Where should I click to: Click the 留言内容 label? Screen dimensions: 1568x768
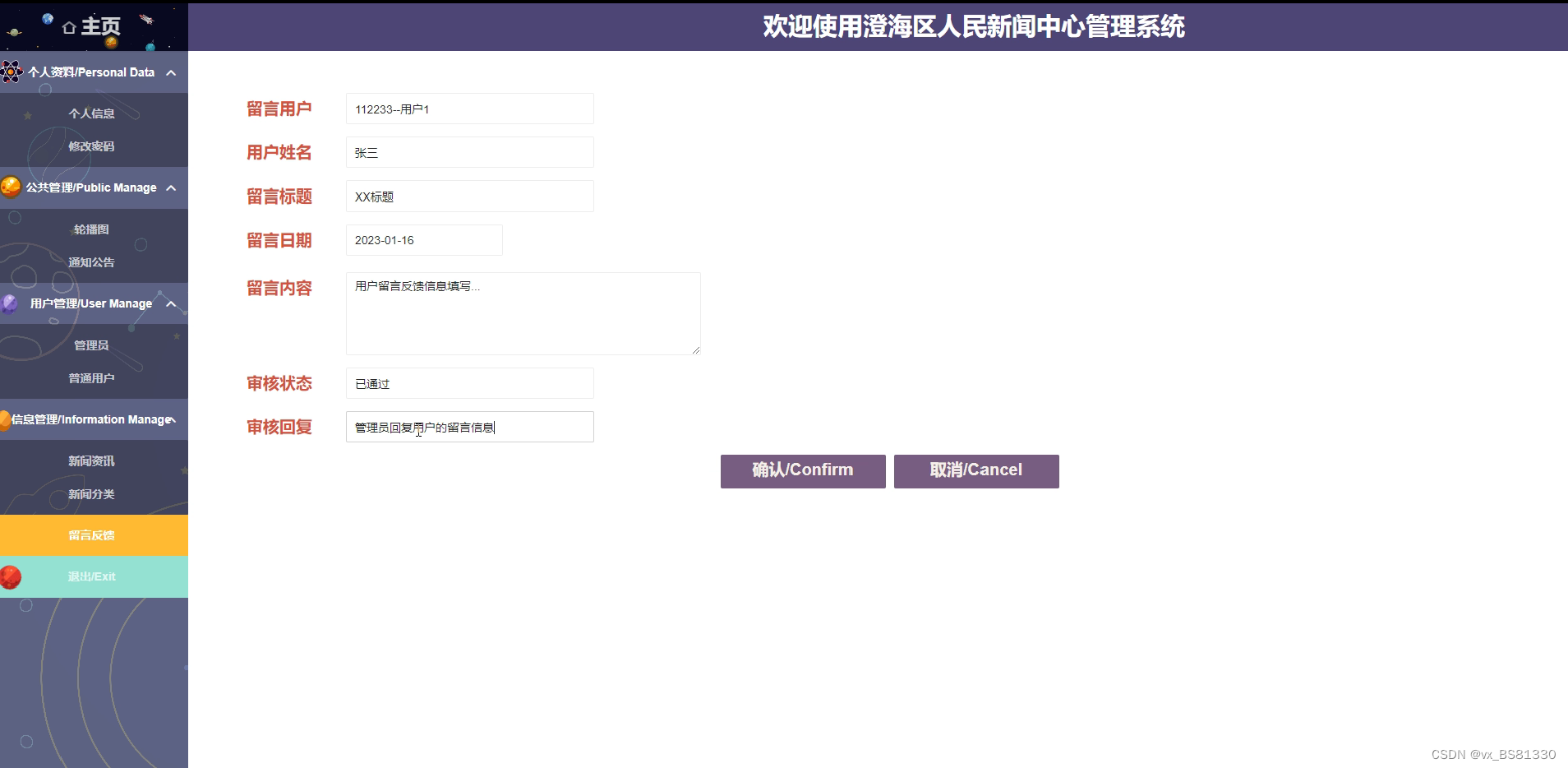(x=279, y=288)
